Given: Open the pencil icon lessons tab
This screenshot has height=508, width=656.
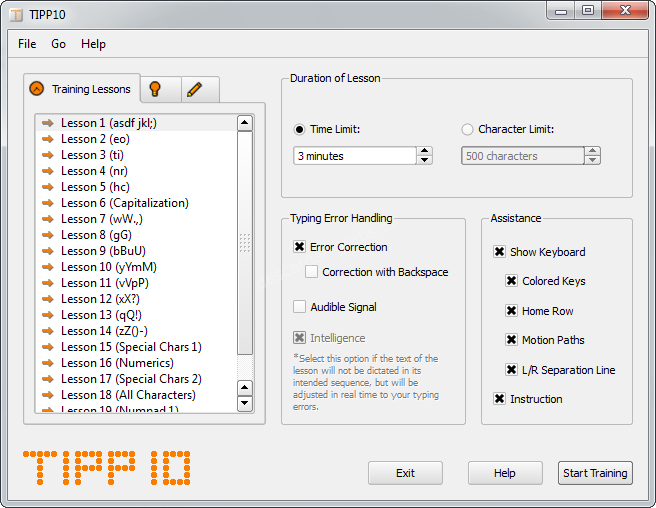Looking at the screenshot, I should 195,89.
